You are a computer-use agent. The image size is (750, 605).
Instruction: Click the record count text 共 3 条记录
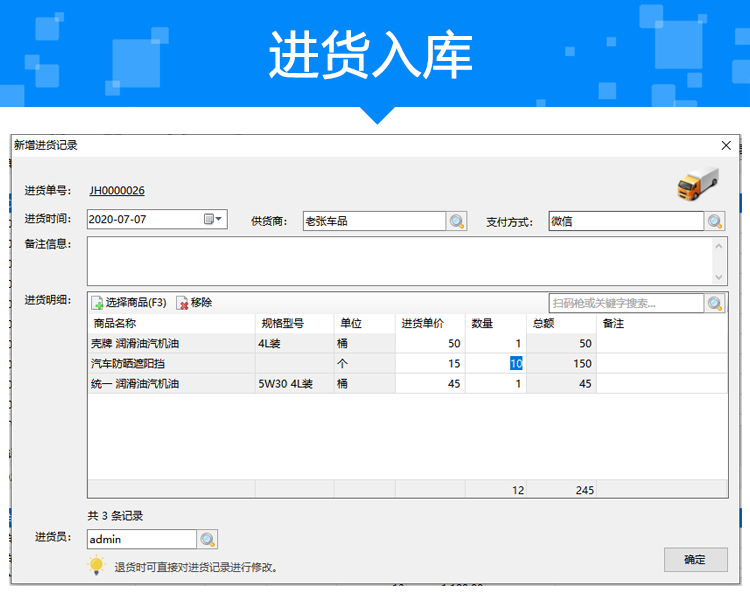[x=115, y=516]
